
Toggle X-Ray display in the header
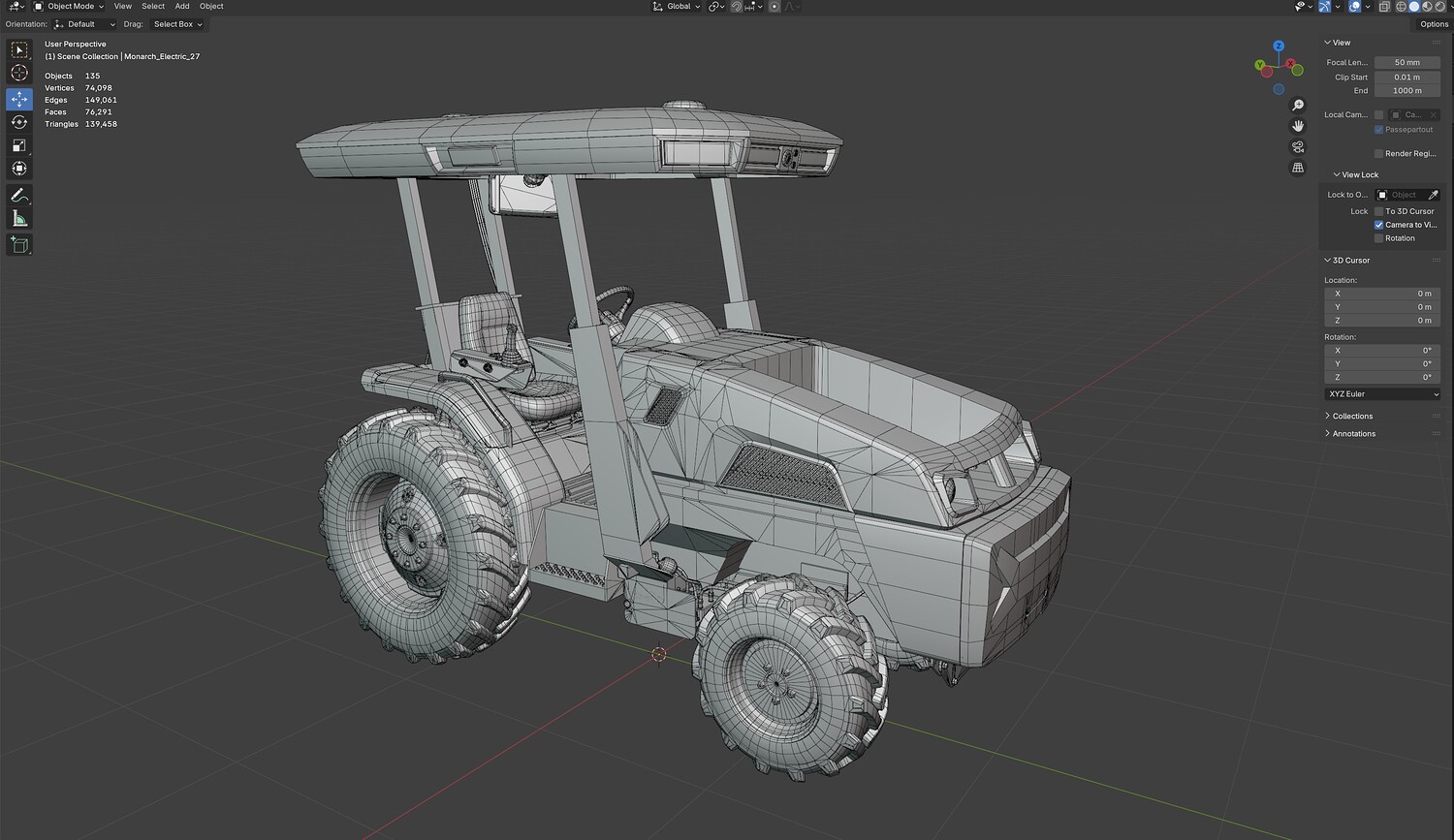tap(1383, 7)
